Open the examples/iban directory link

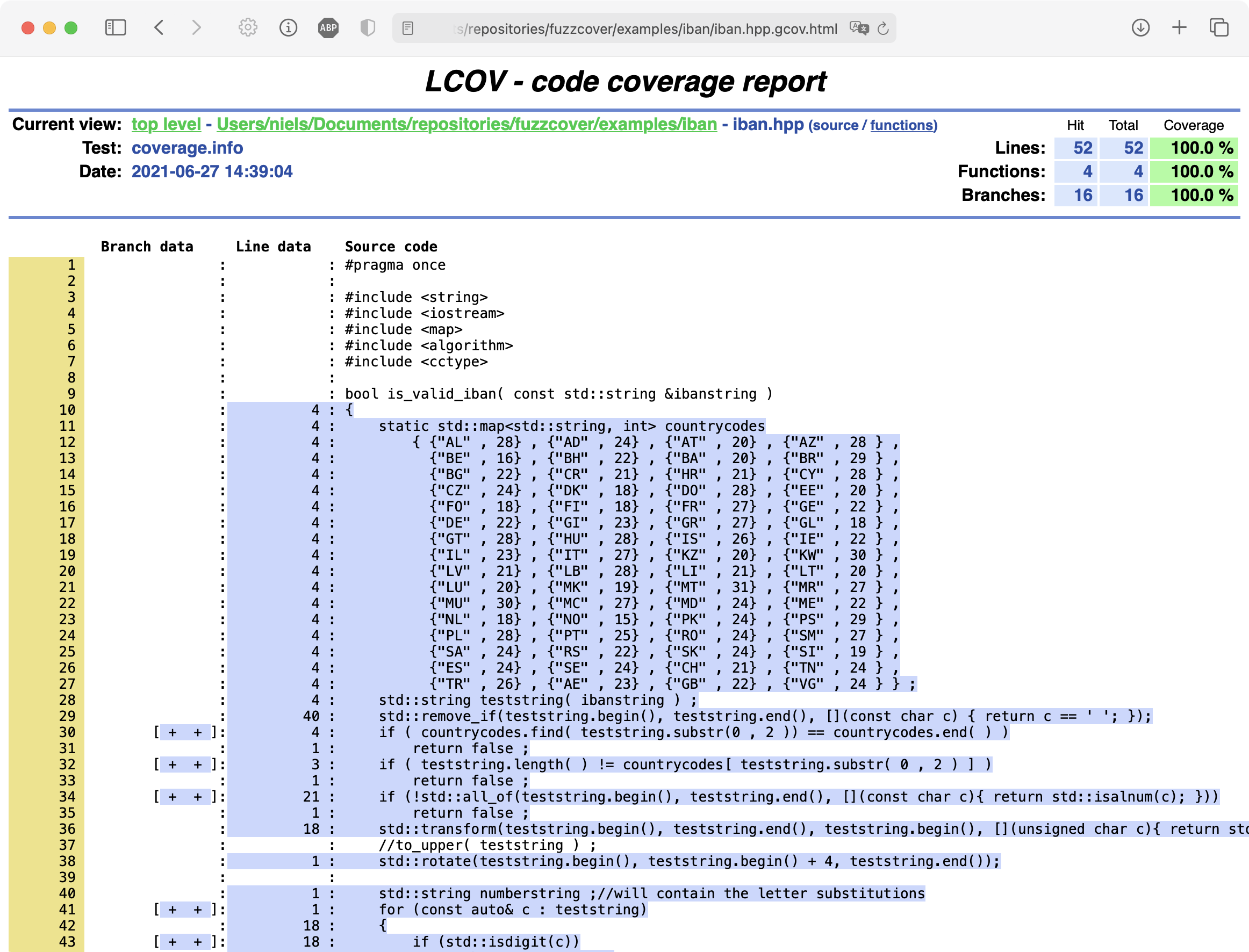pyautogui.click(x=466, y=124)
